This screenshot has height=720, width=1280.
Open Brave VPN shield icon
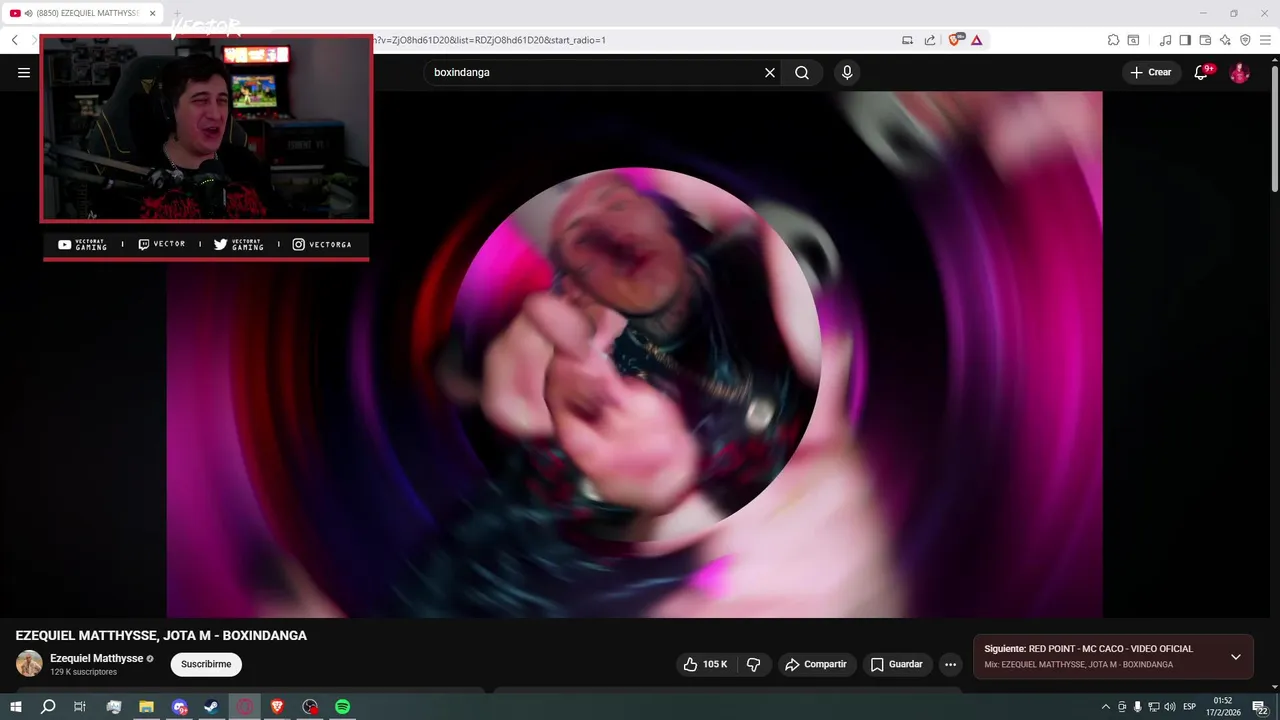[x=1245, y=40]
